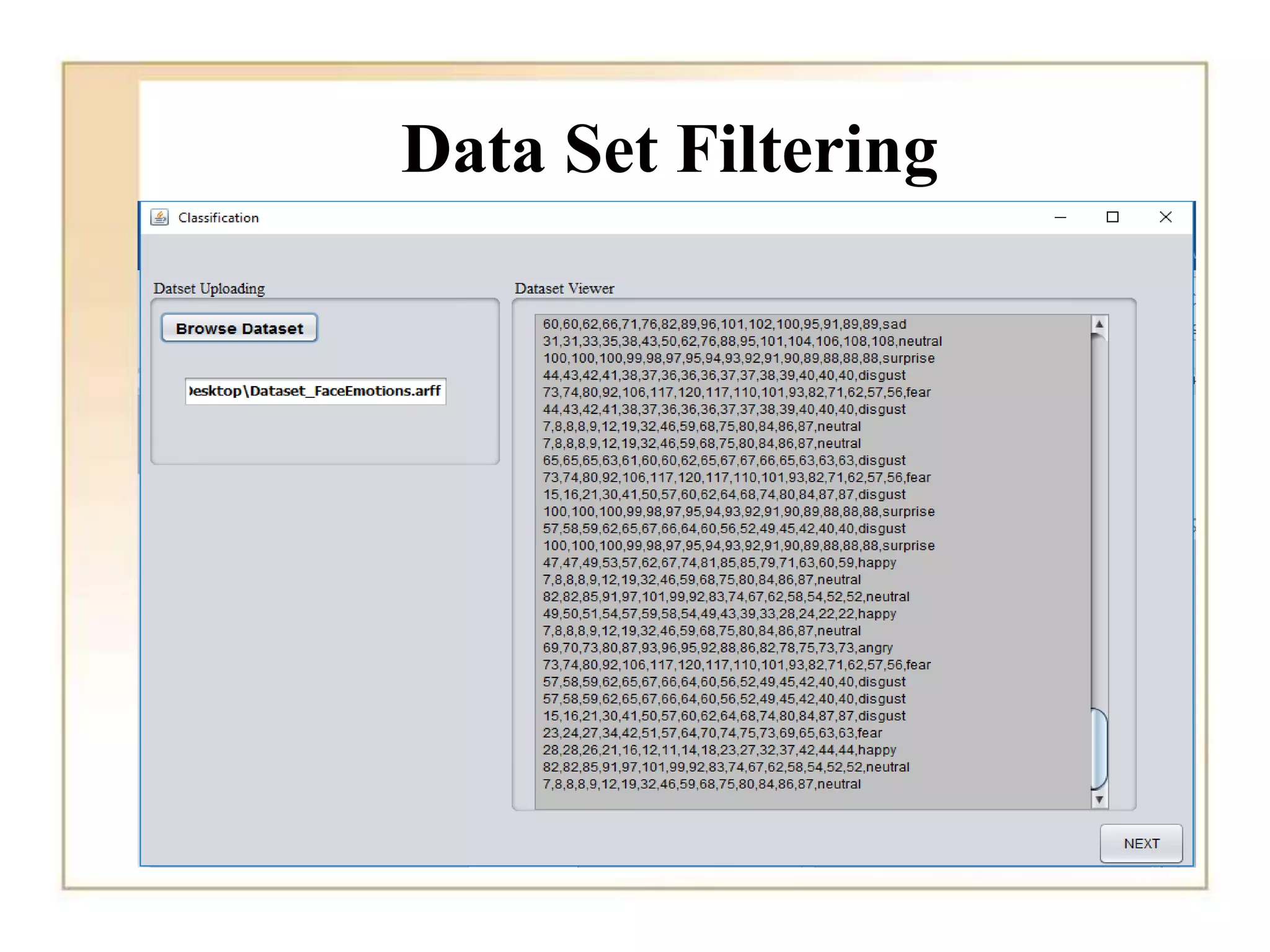This screenshot has width=1270, height=952.
Task: Click the Datset Uploading panel label
Action: click(x=209, y=289)
